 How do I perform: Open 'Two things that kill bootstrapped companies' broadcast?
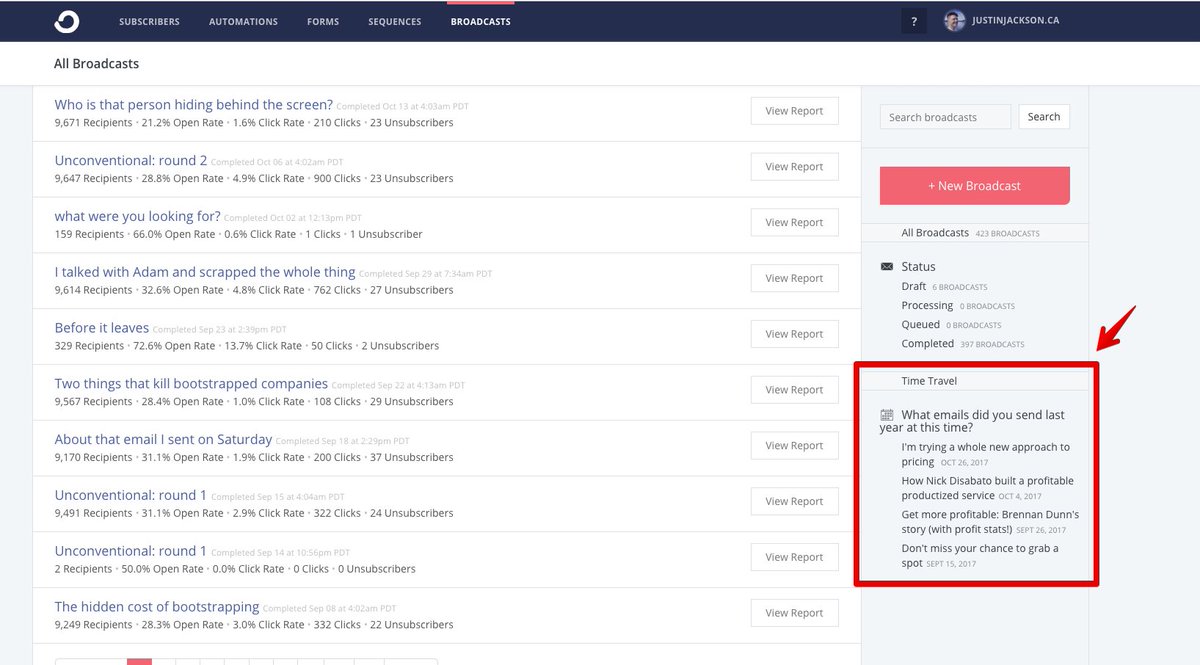point(191,384)
